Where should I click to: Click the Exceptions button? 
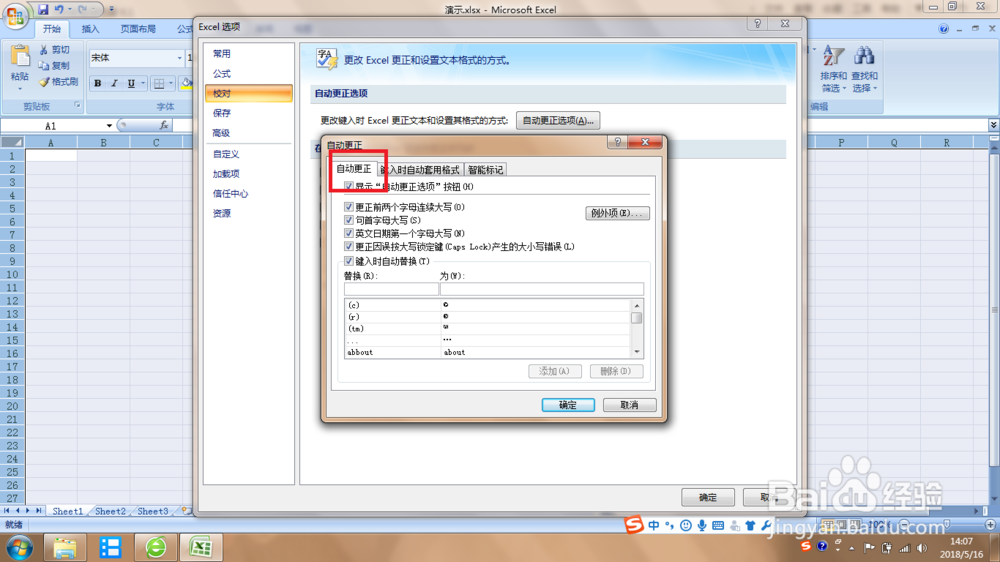click(x=617, y=213)
